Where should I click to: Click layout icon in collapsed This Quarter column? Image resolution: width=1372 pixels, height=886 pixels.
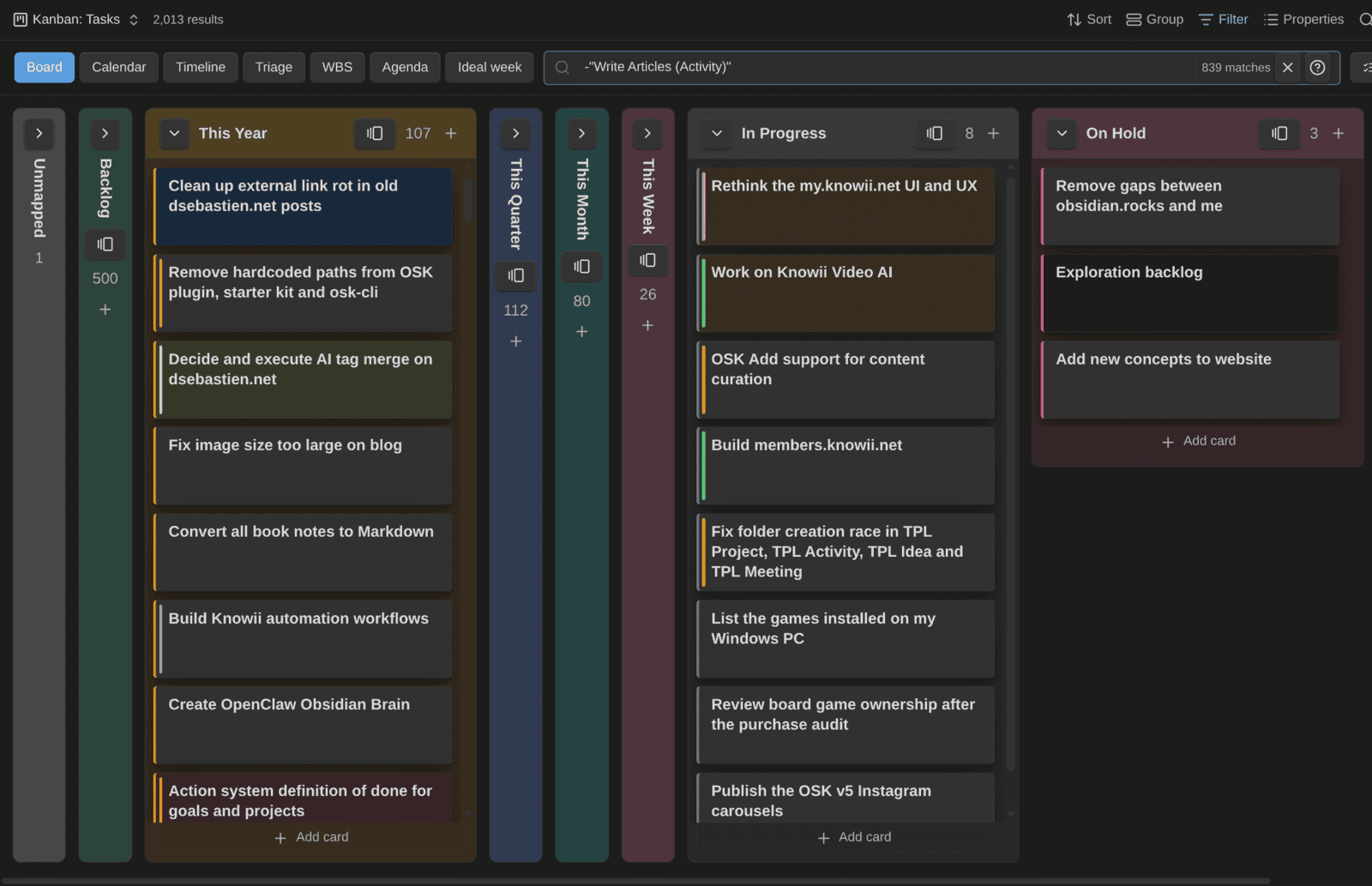(x=515, y=275)
